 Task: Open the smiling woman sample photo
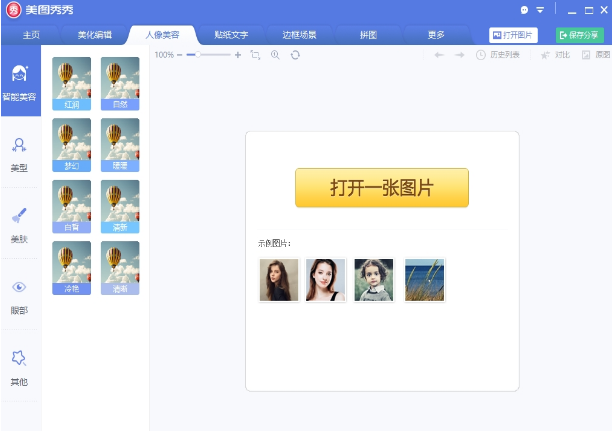coord(325,280)
